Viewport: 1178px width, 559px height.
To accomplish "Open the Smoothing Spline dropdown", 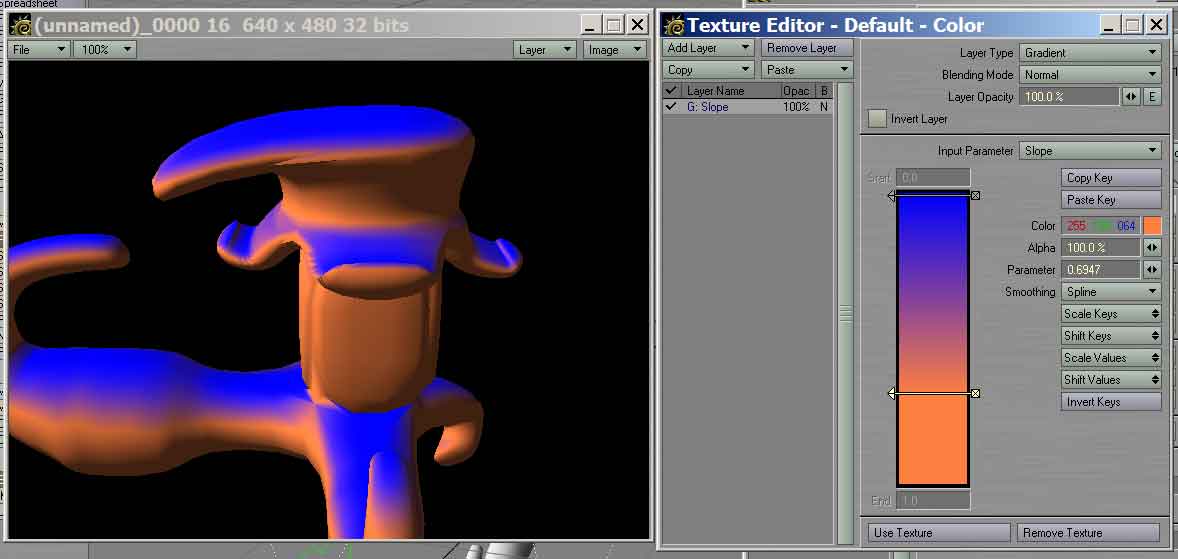I will click(x=1111, y=292).
